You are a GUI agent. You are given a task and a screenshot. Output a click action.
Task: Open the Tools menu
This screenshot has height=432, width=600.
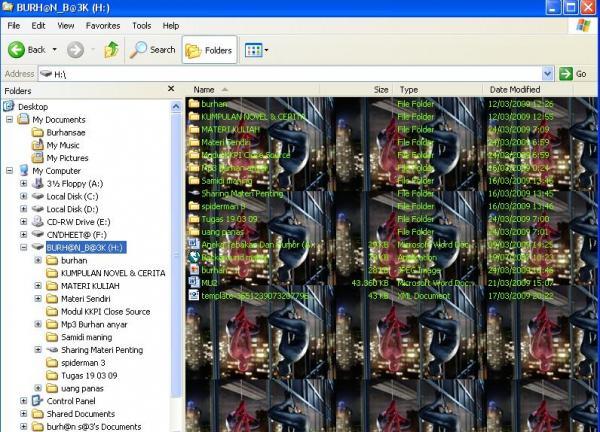(142, 26)
